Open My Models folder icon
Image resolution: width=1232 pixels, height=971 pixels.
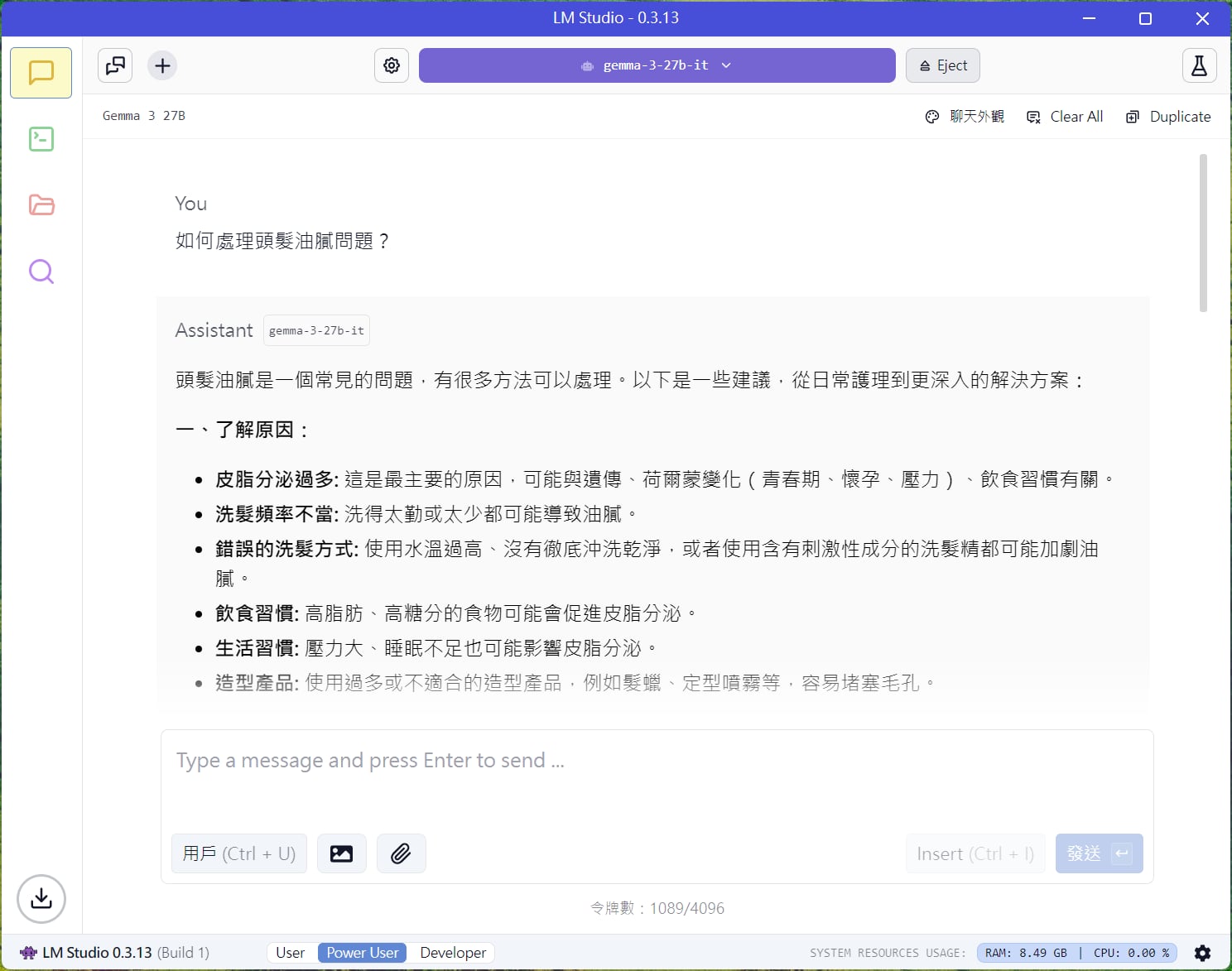click(x=41, y=205)
